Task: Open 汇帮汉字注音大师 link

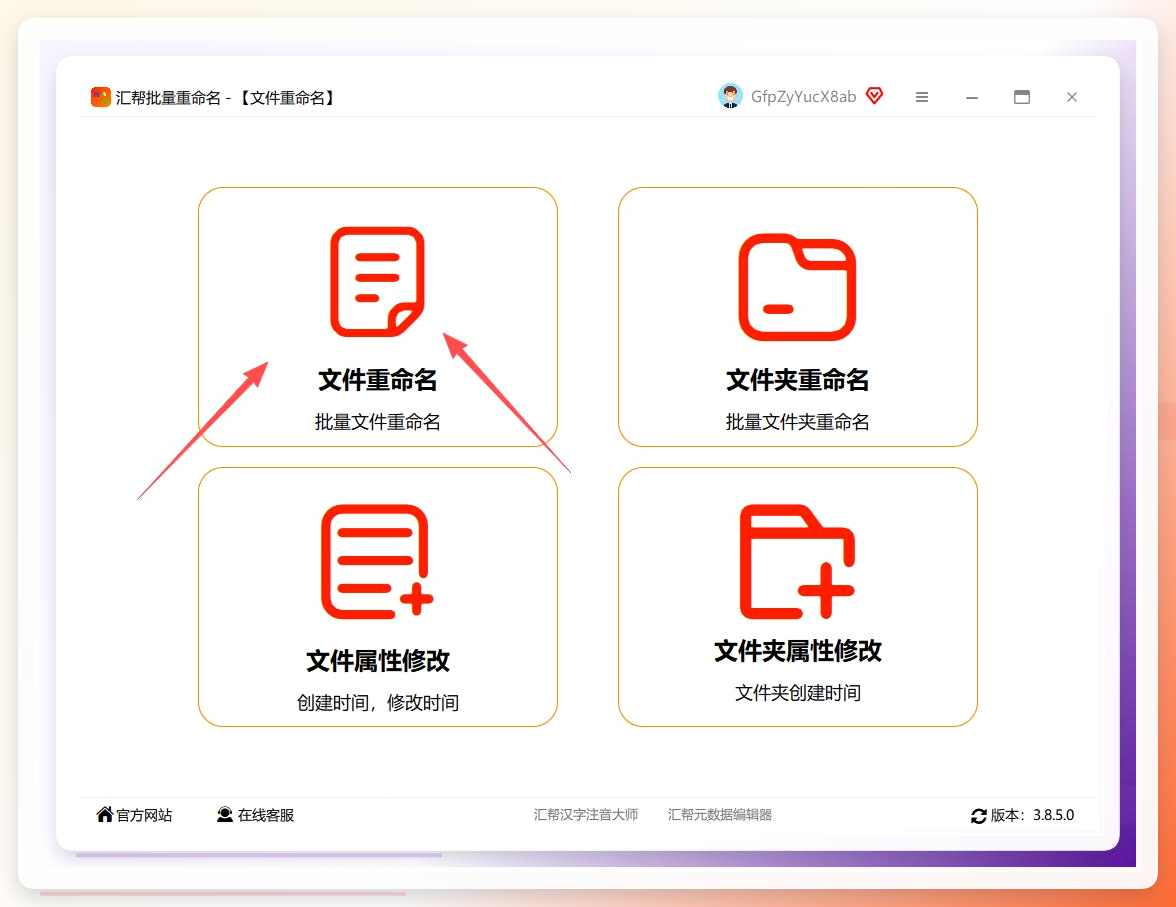Action: pyautogui.click(x=586, y=815)
